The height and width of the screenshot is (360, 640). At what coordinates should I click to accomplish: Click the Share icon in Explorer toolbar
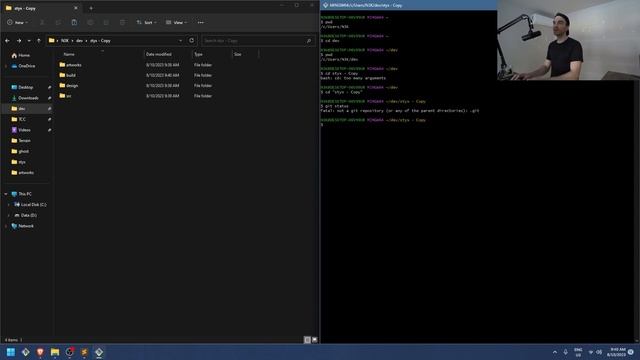[x=106, y=22]
